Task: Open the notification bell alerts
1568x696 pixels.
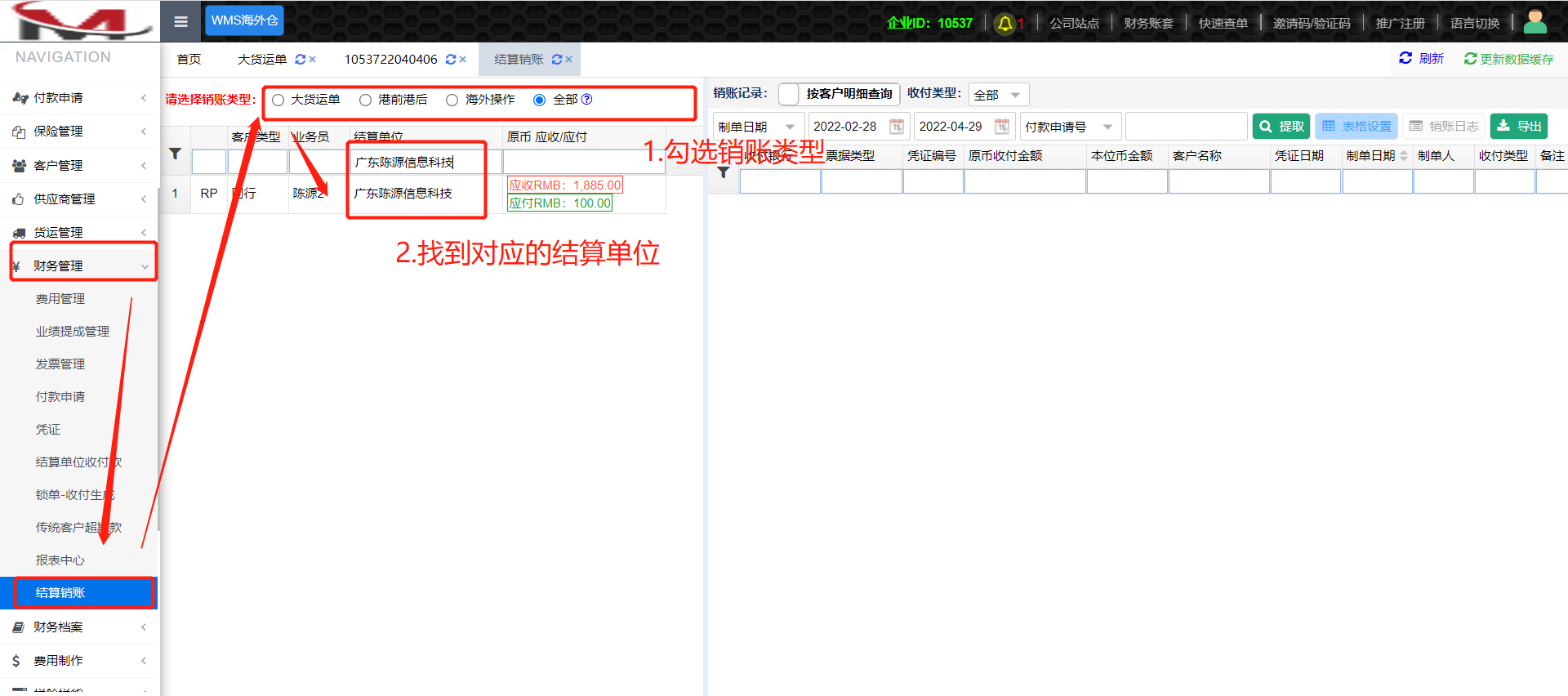Action: (x=1005, y=23)
